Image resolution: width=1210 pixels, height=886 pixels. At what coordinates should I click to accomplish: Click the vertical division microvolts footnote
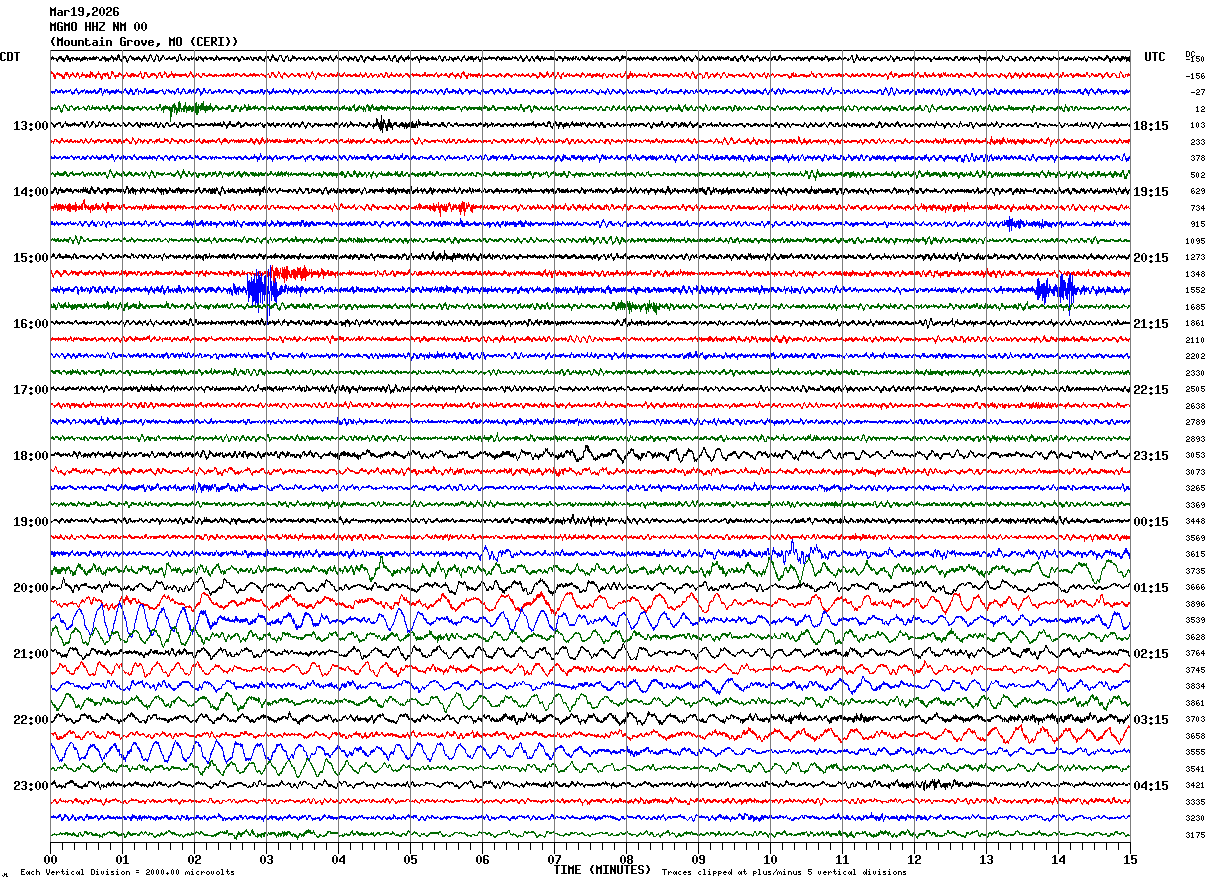click(127, 873)
